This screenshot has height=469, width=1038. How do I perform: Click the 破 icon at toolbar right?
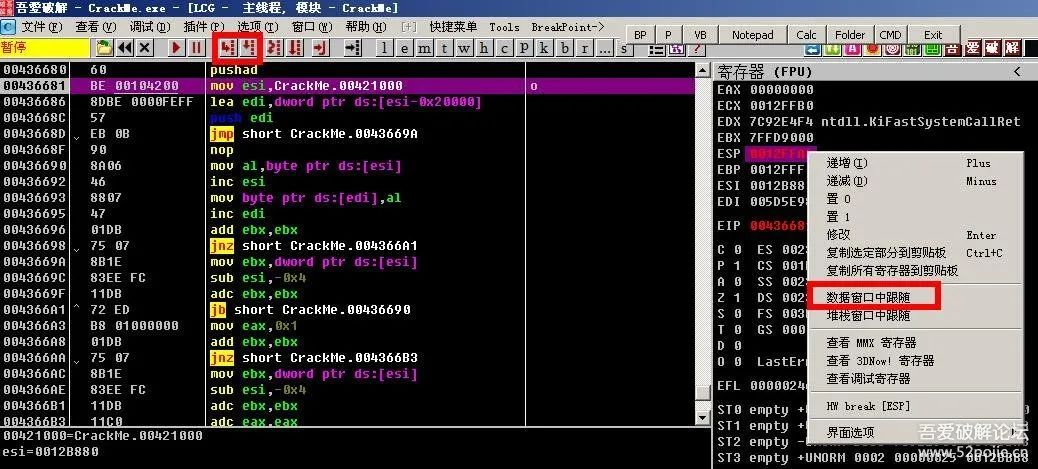pyautogui.click(x=992, y=48)
